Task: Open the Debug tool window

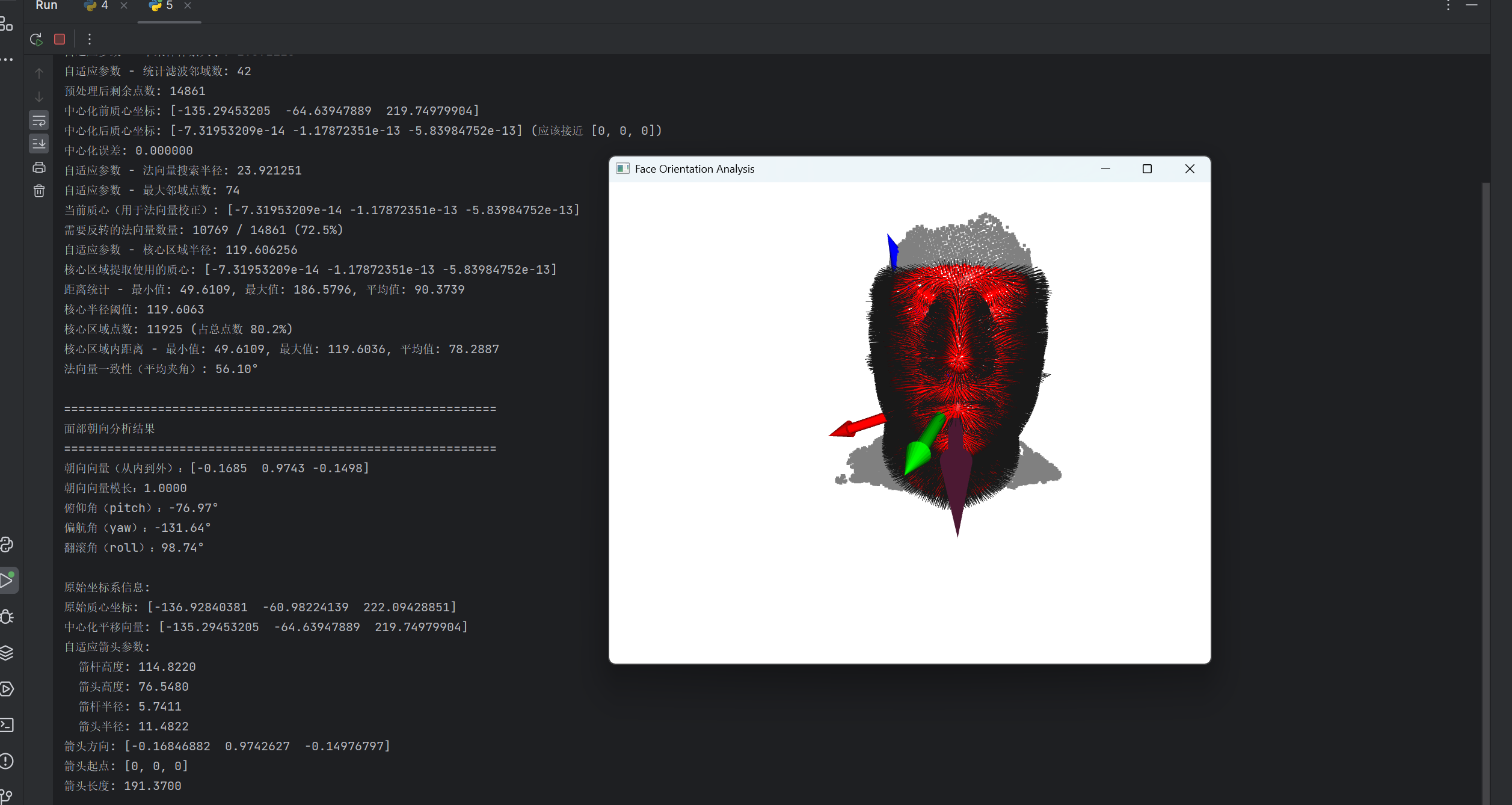Action: [x=7, y=617]
